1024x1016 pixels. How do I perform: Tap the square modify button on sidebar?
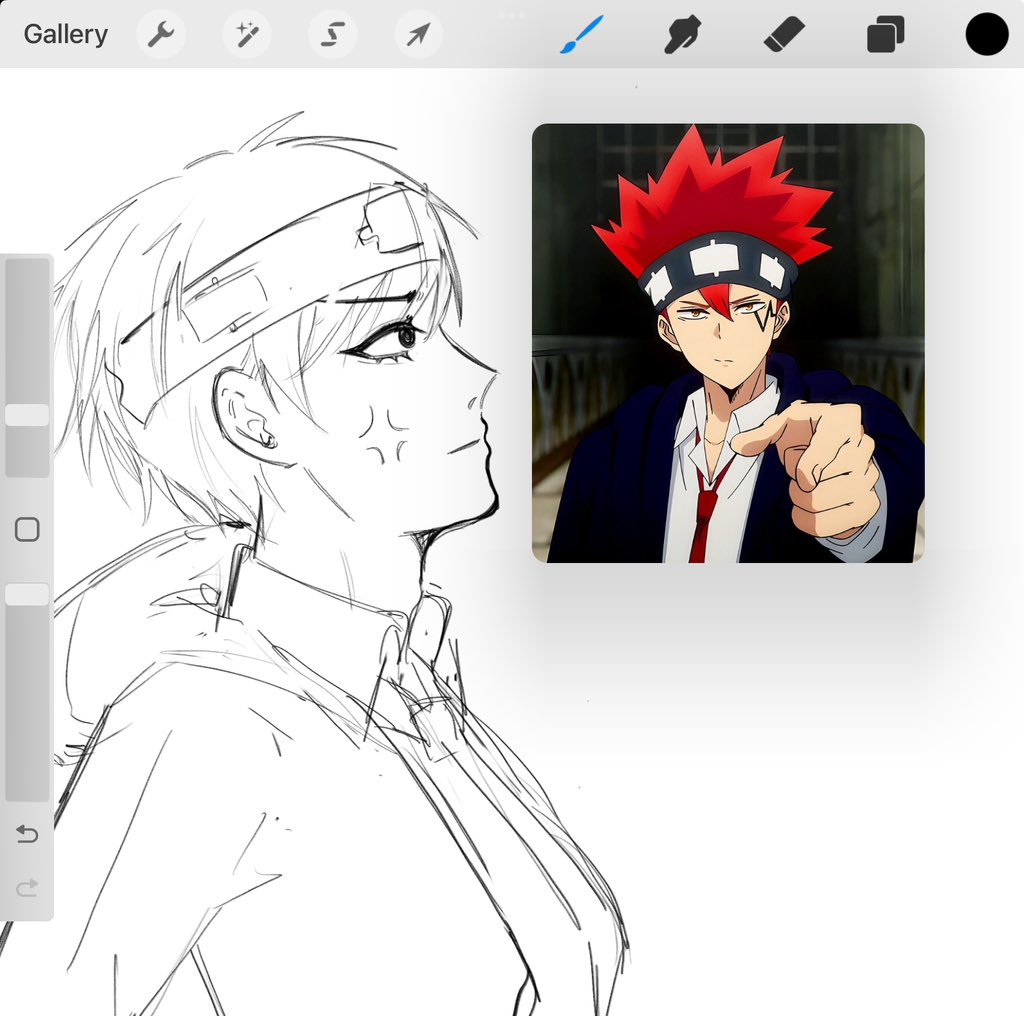pyautogui.click(x=27, y=530)
